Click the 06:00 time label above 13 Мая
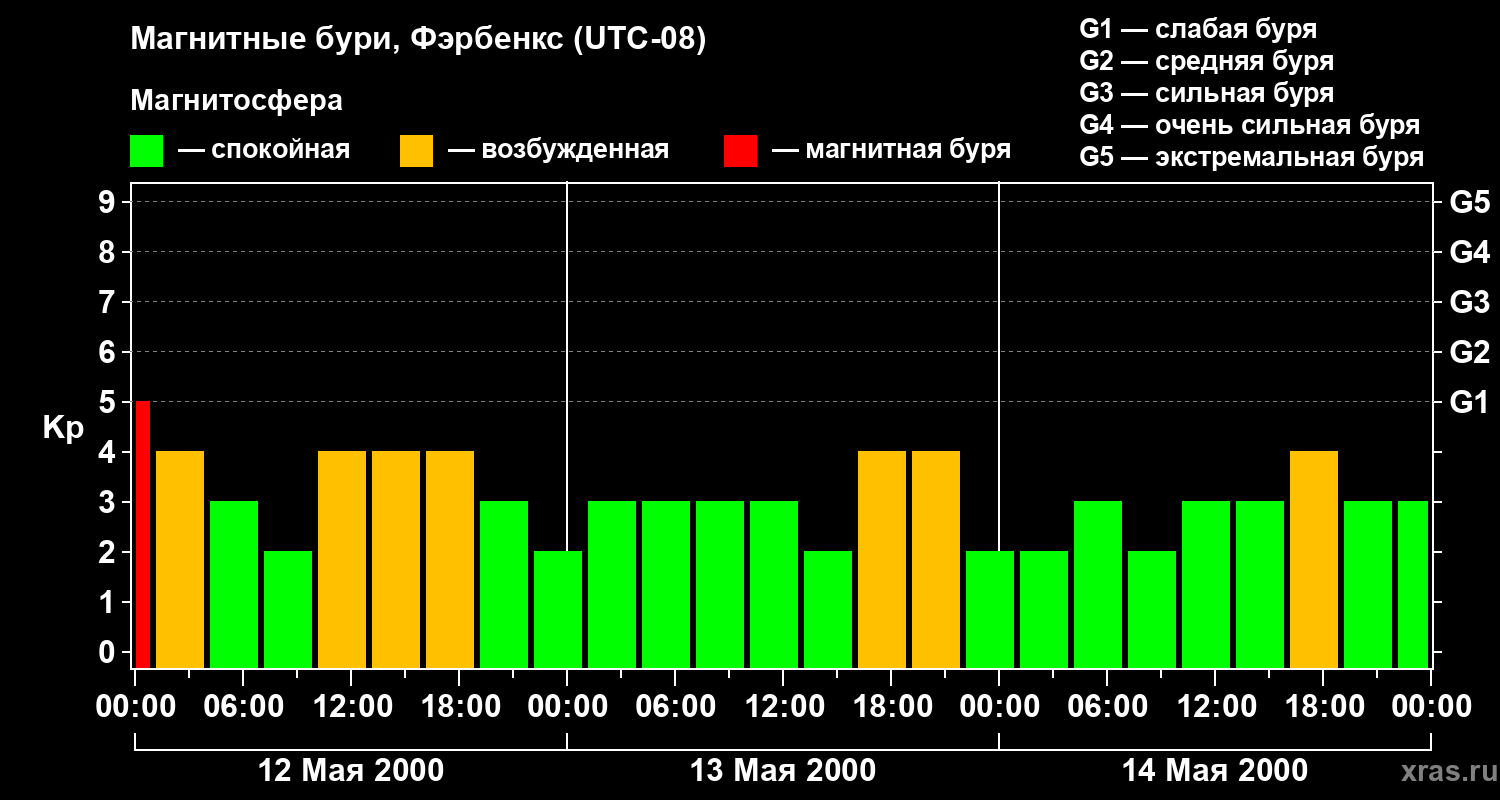Screen dimensions: 1500x800 (x=675, y=707)
